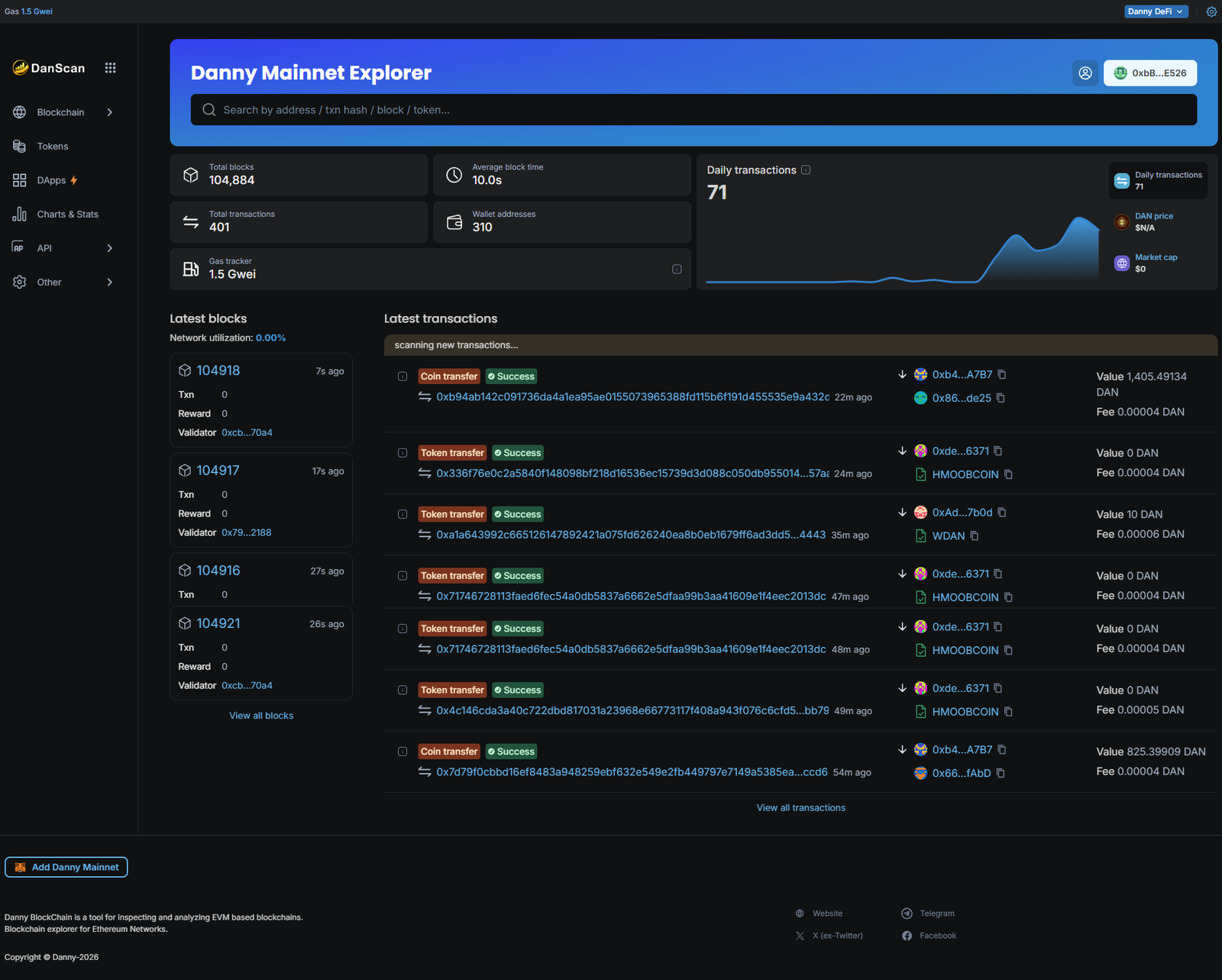Image resolution: width=1222 pixels, height=980 pixels.
Task: Copy address 0x66...fAbD in last transaction
Action: [1001, 773]
